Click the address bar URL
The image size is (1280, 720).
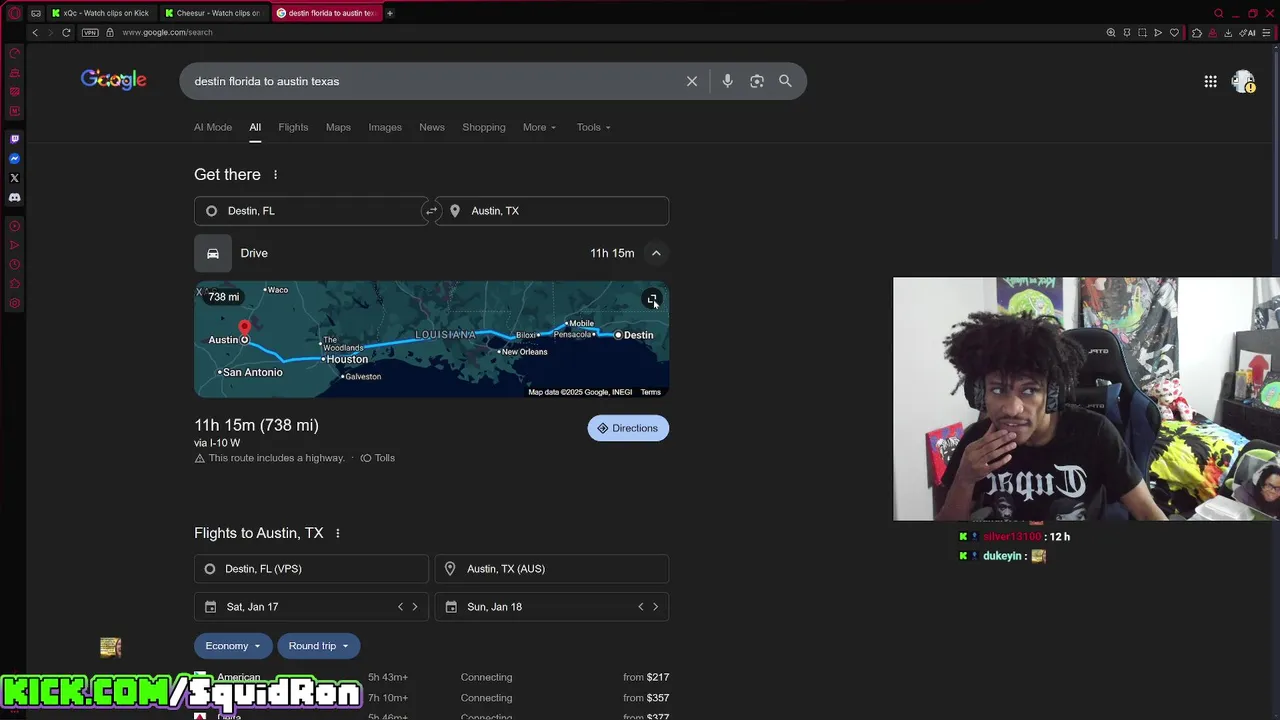click(167, 32)
